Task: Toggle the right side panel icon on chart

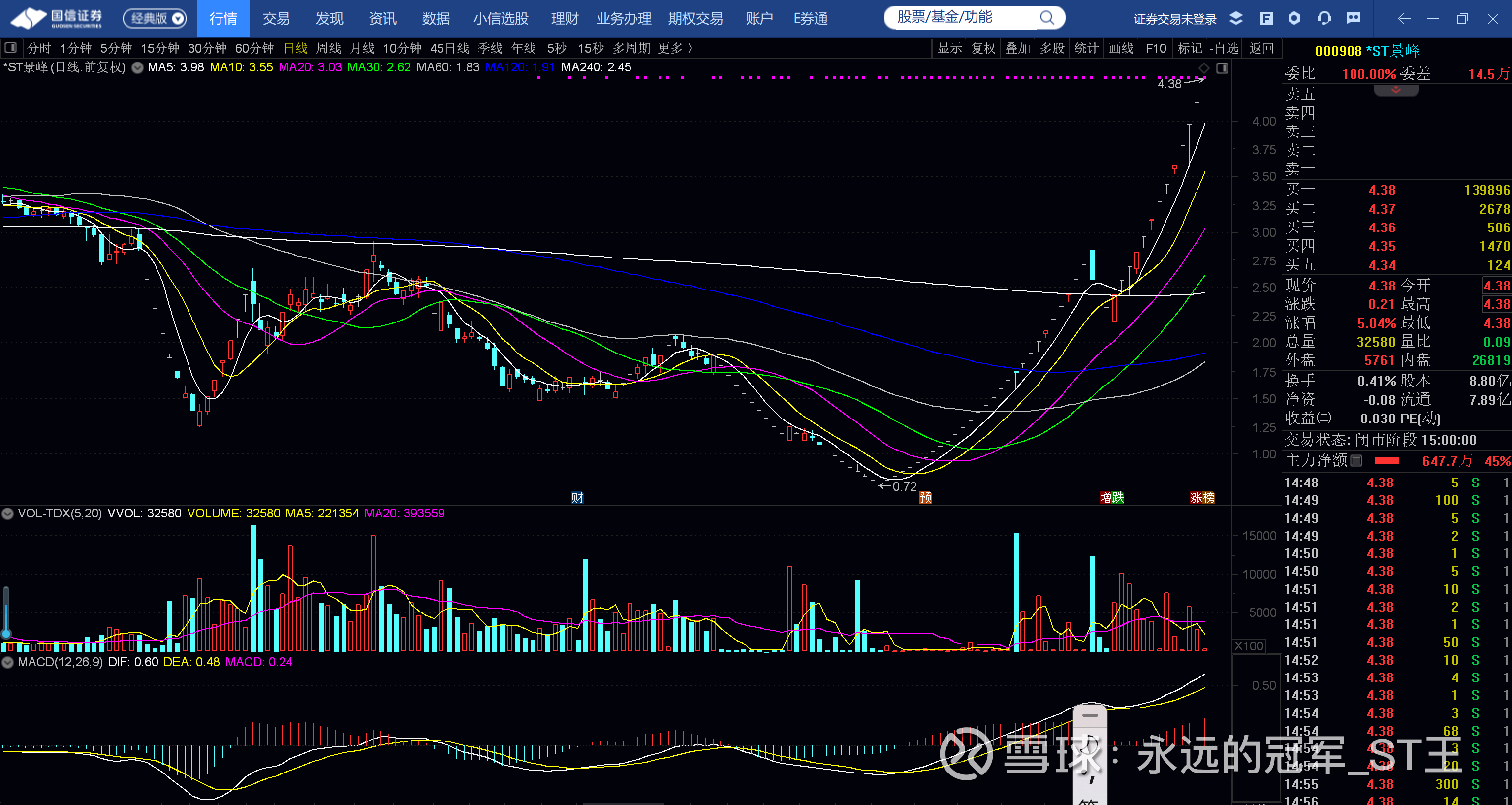Action: coord(1222,68)
